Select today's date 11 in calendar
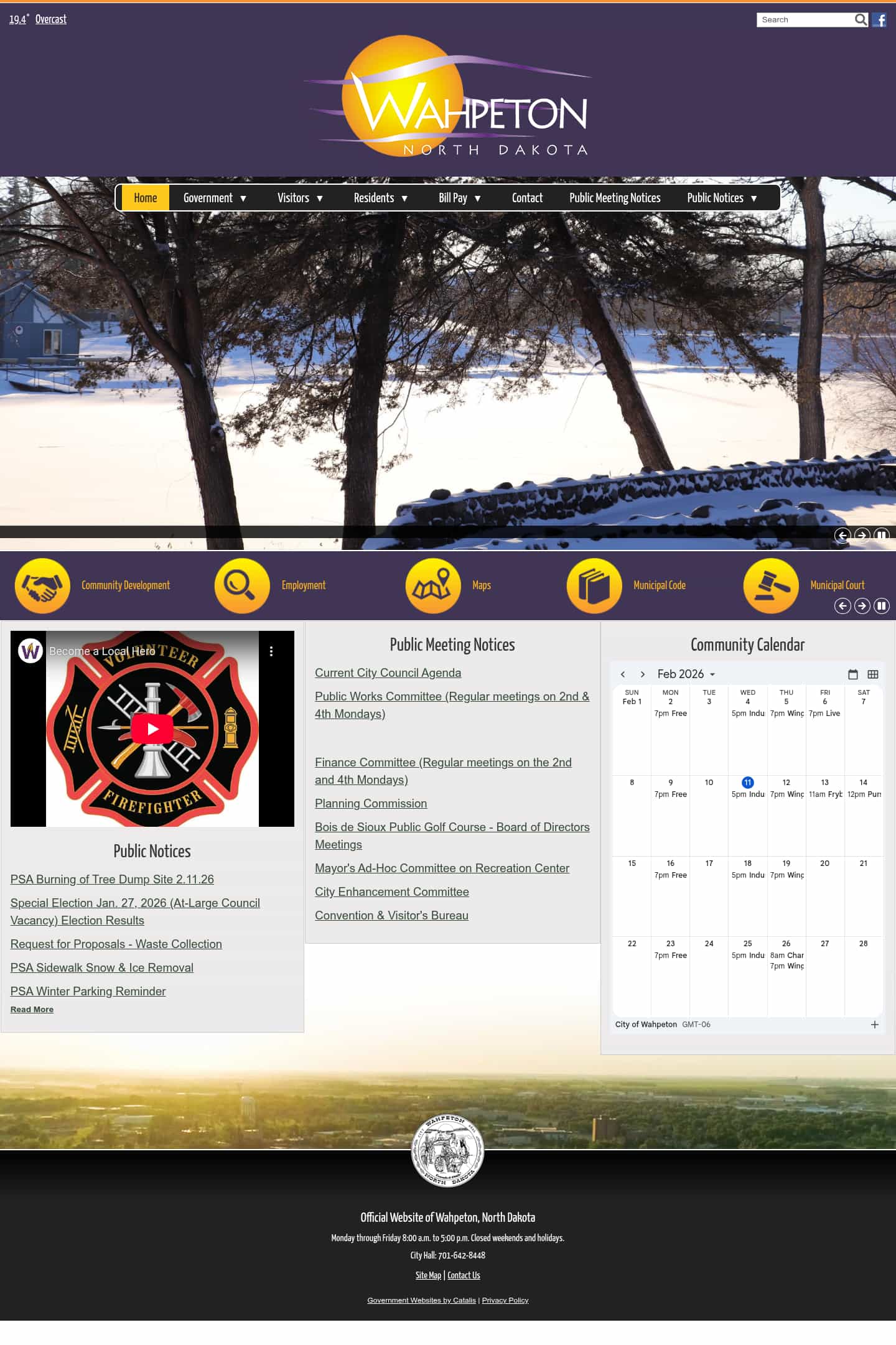Screen dimensions: 896x1345 click(748, 783)
